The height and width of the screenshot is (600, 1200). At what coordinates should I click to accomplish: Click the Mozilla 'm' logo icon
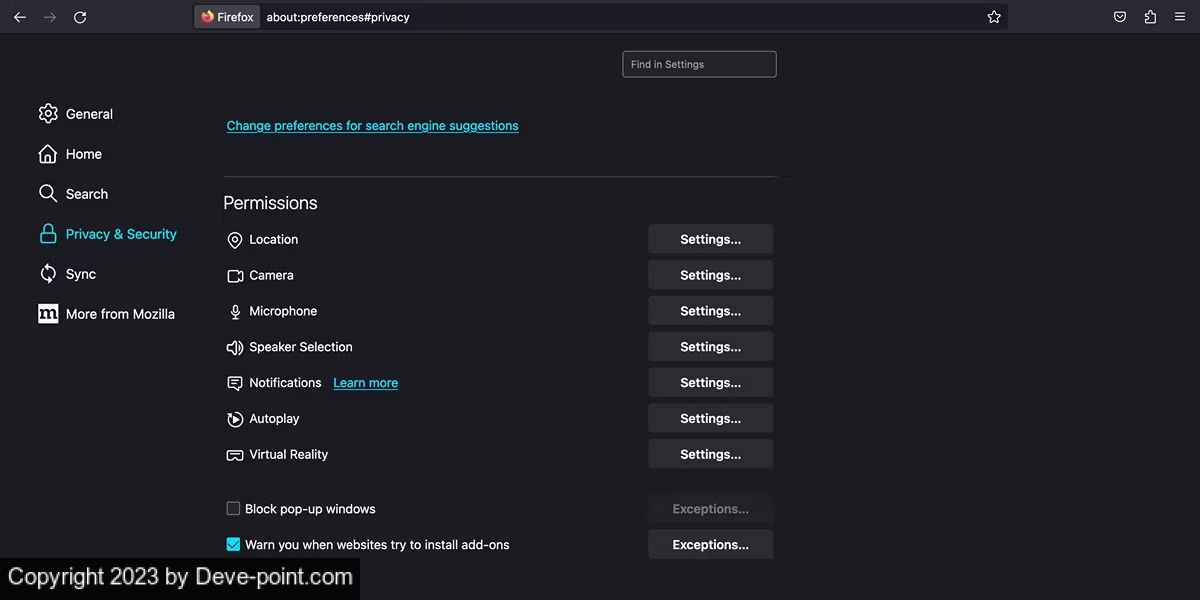tap(48, 314)
